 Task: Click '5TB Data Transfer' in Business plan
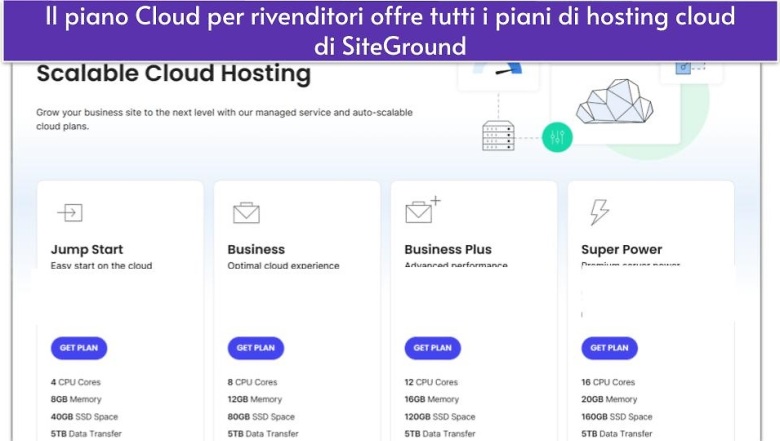263,434
